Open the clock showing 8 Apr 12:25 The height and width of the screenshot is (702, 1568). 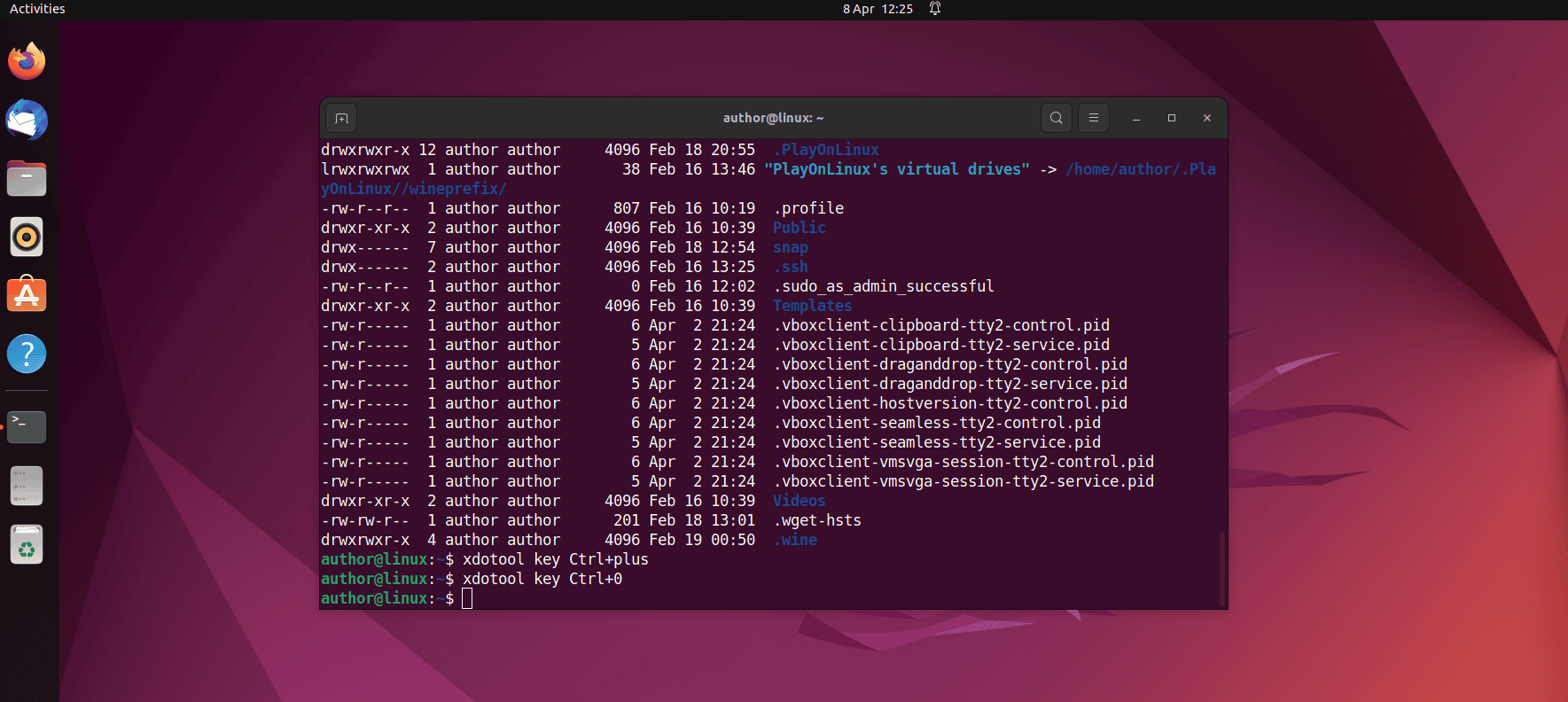878,9
